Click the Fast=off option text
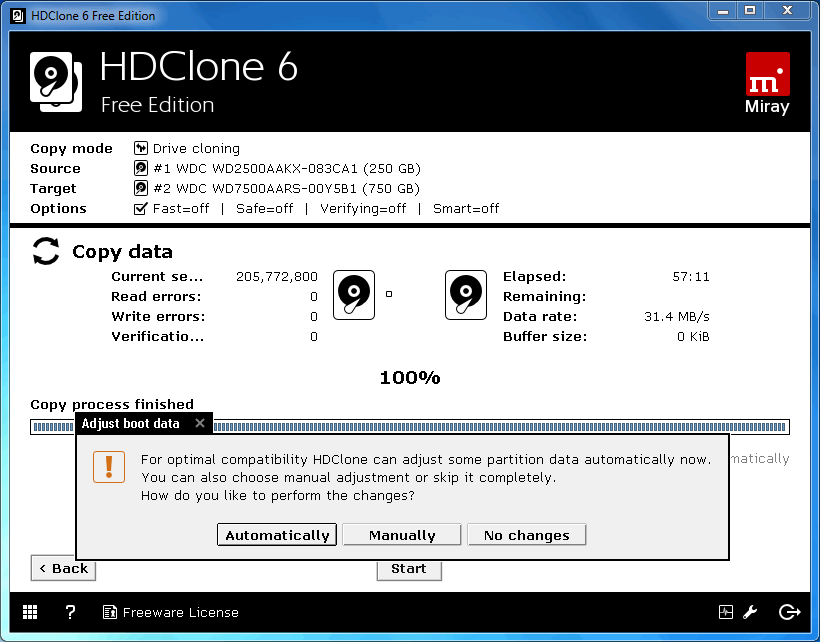820x642 pixels. [x=181, y=209]
